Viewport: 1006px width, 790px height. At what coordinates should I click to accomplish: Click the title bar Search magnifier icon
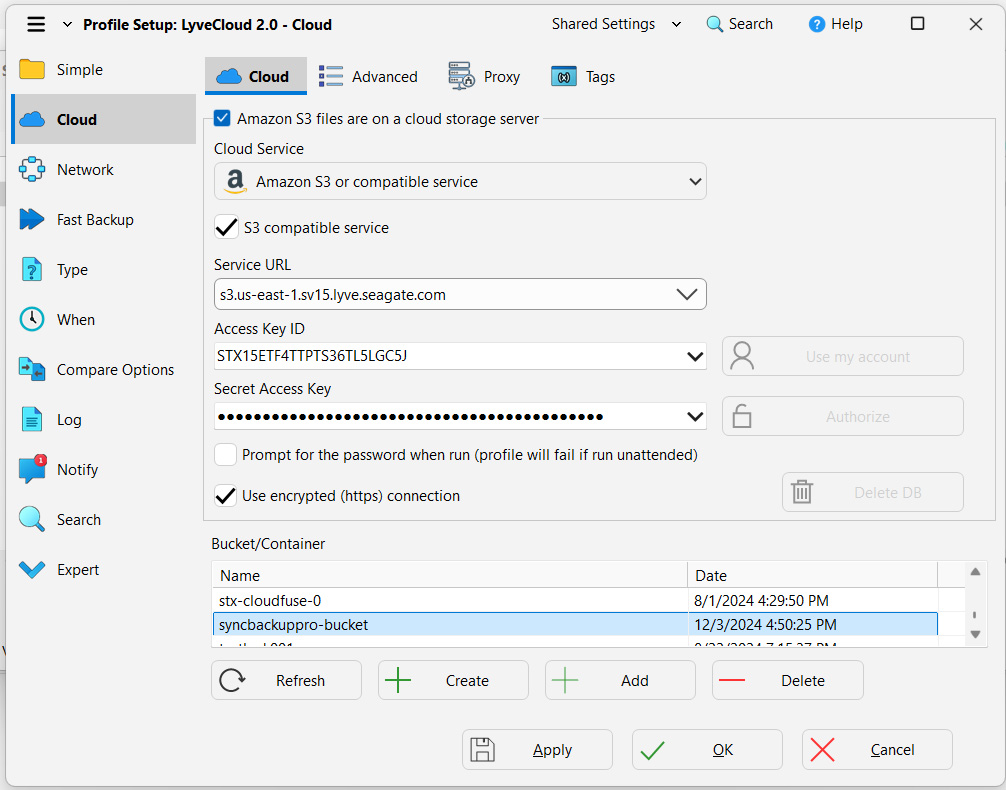714,24
